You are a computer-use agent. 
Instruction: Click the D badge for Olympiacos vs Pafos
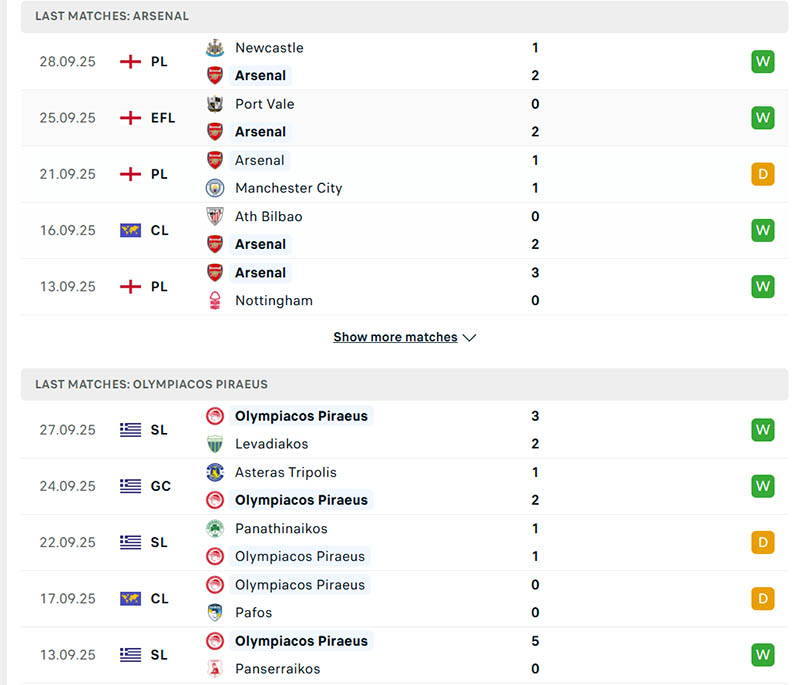(x=763, y=598)
